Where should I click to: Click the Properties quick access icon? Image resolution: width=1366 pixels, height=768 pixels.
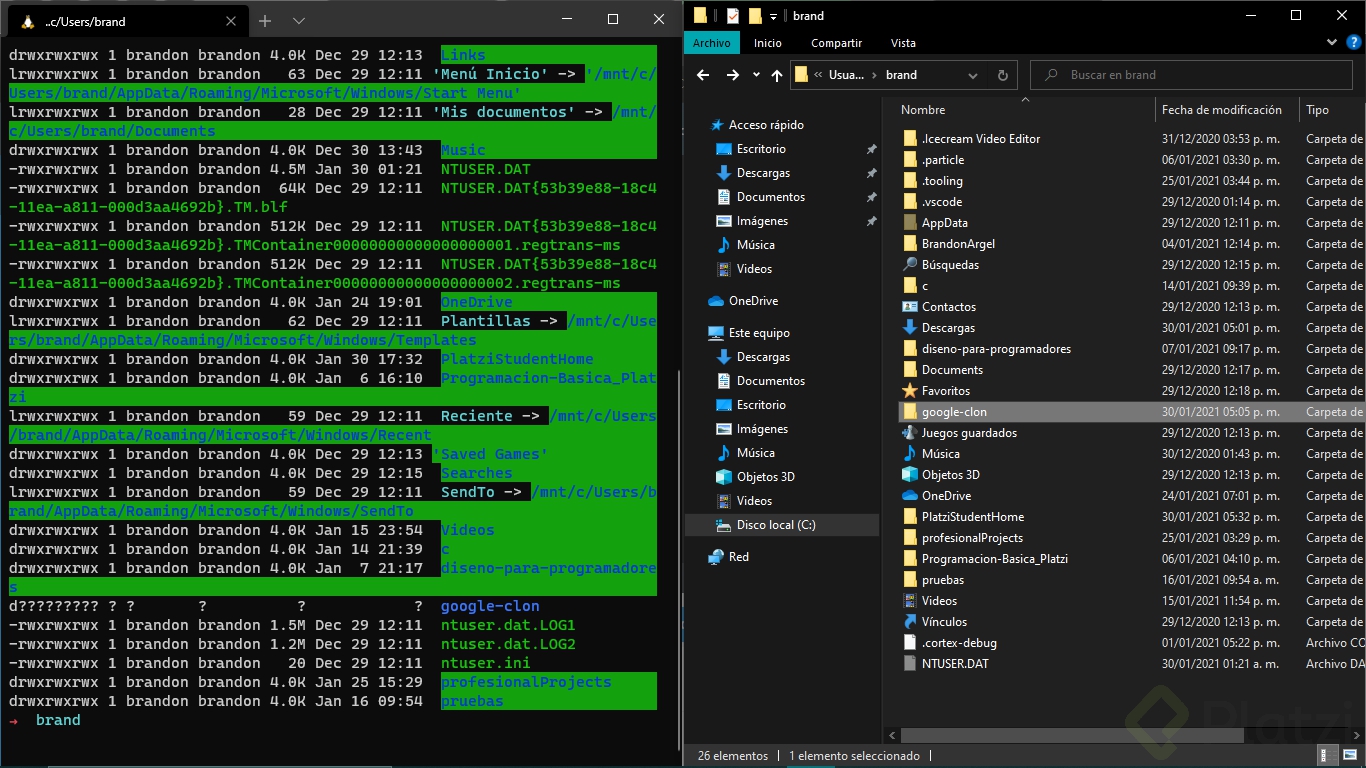pyautogui.click(x=733, y=15)
